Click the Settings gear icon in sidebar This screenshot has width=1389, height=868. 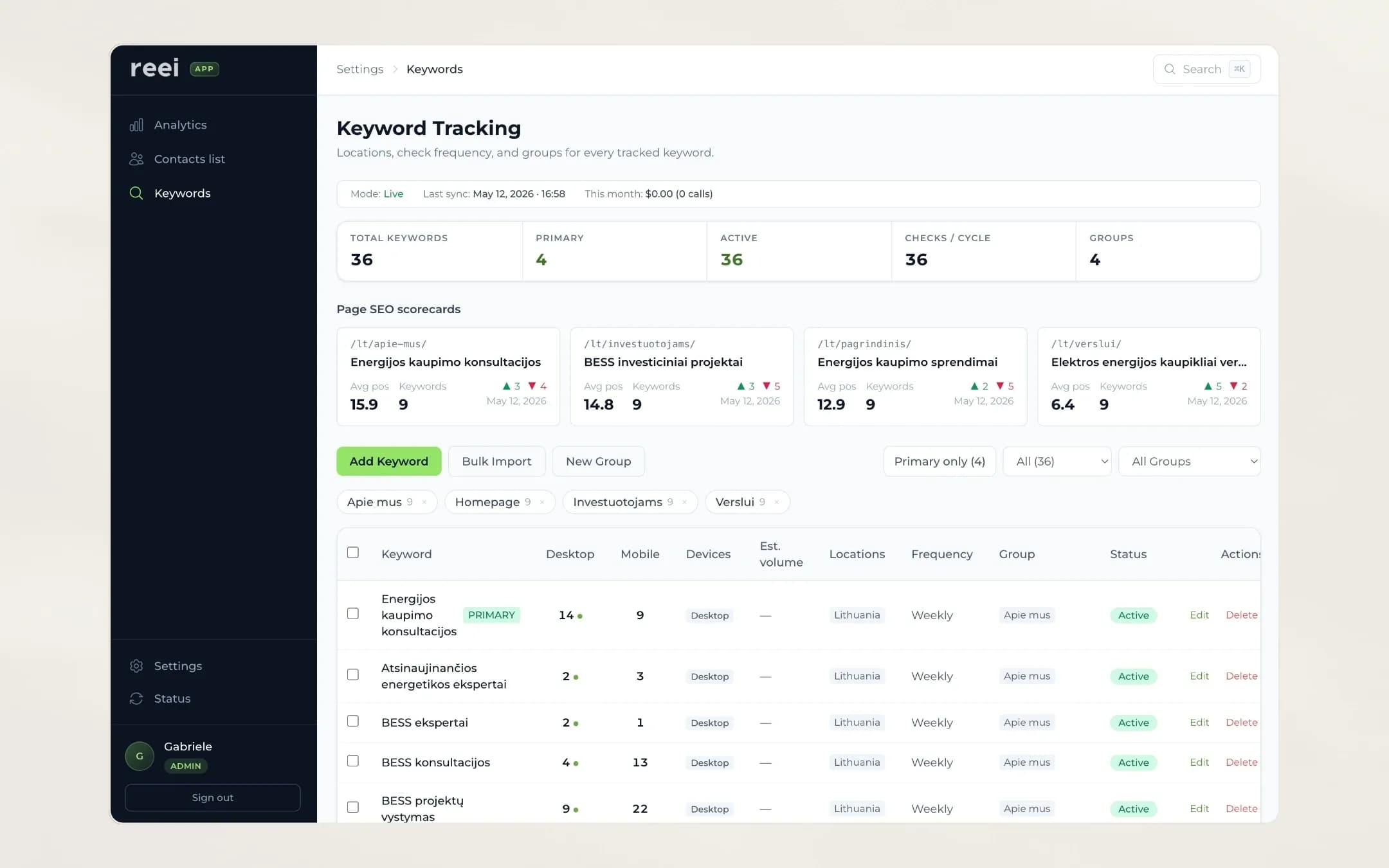[136, 666]
